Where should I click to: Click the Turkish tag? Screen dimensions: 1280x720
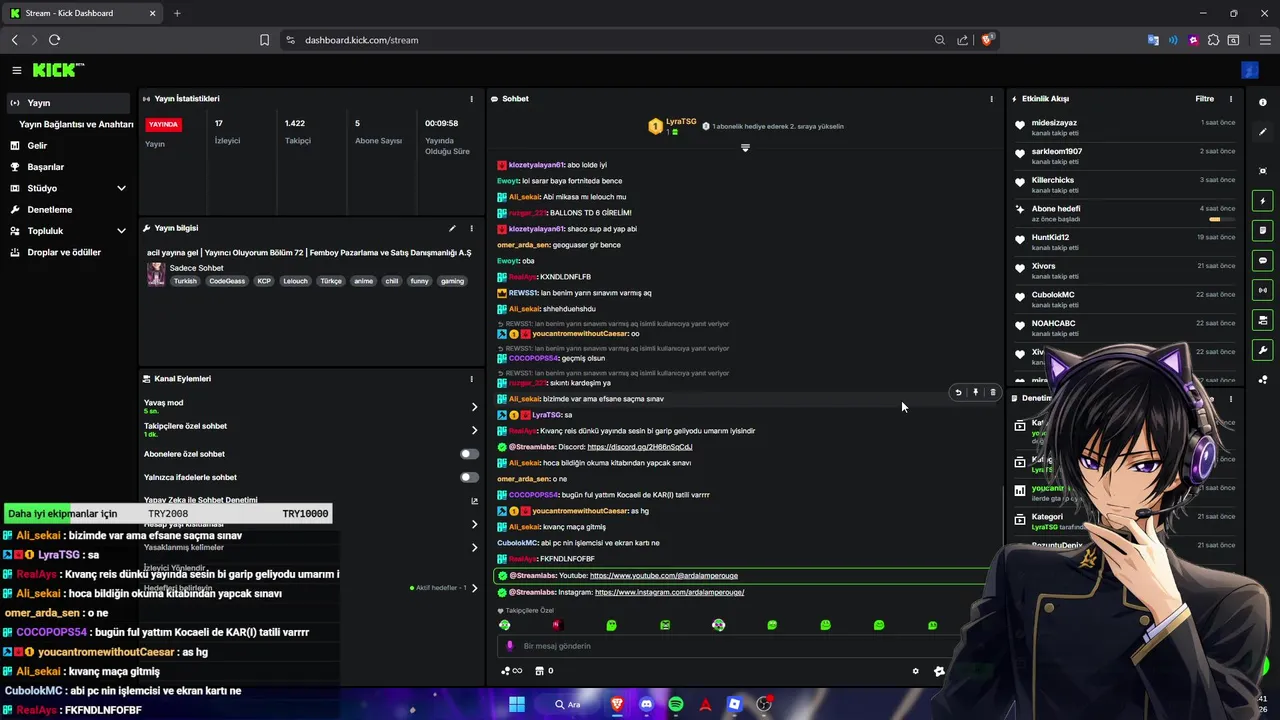[x=185, y=281]
